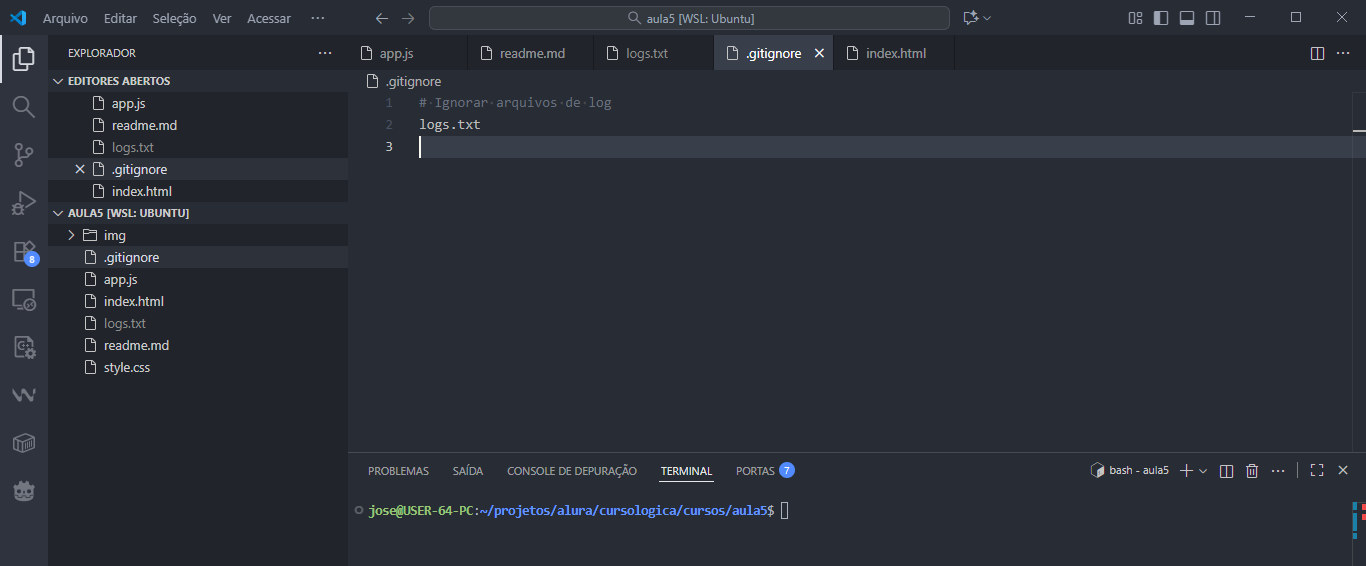
Task: Open Source Control view icon
Action: pyautogui.click(x=23, y=155)
